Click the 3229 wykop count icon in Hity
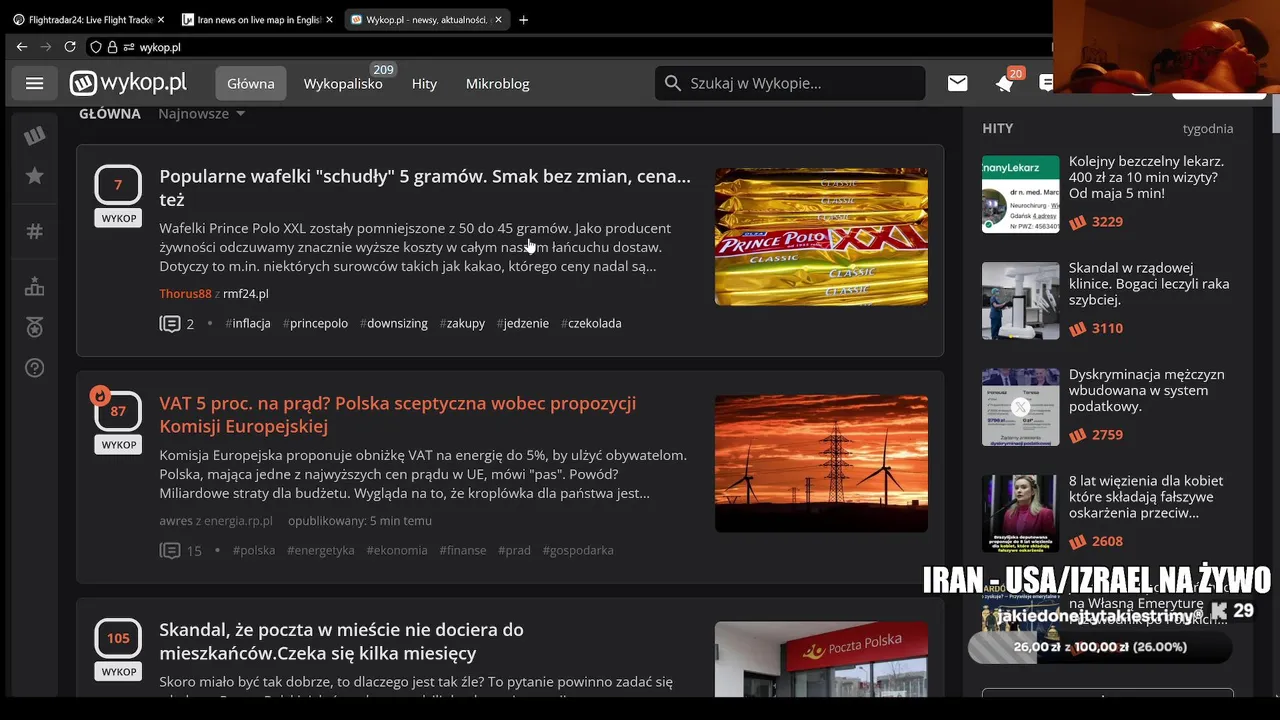 [x=1078, y=222]
